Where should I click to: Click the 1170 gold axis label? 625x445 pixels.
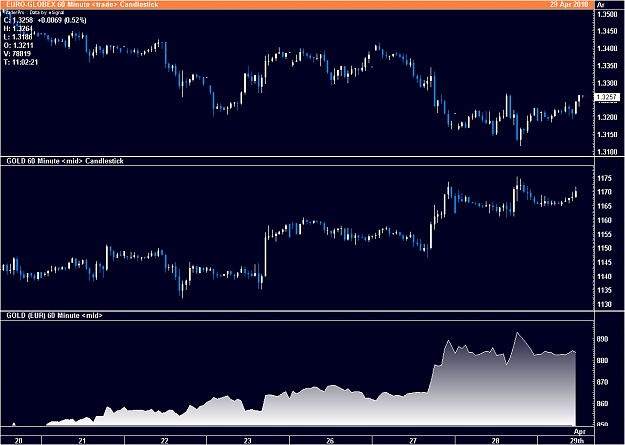[x=605, y=192]
